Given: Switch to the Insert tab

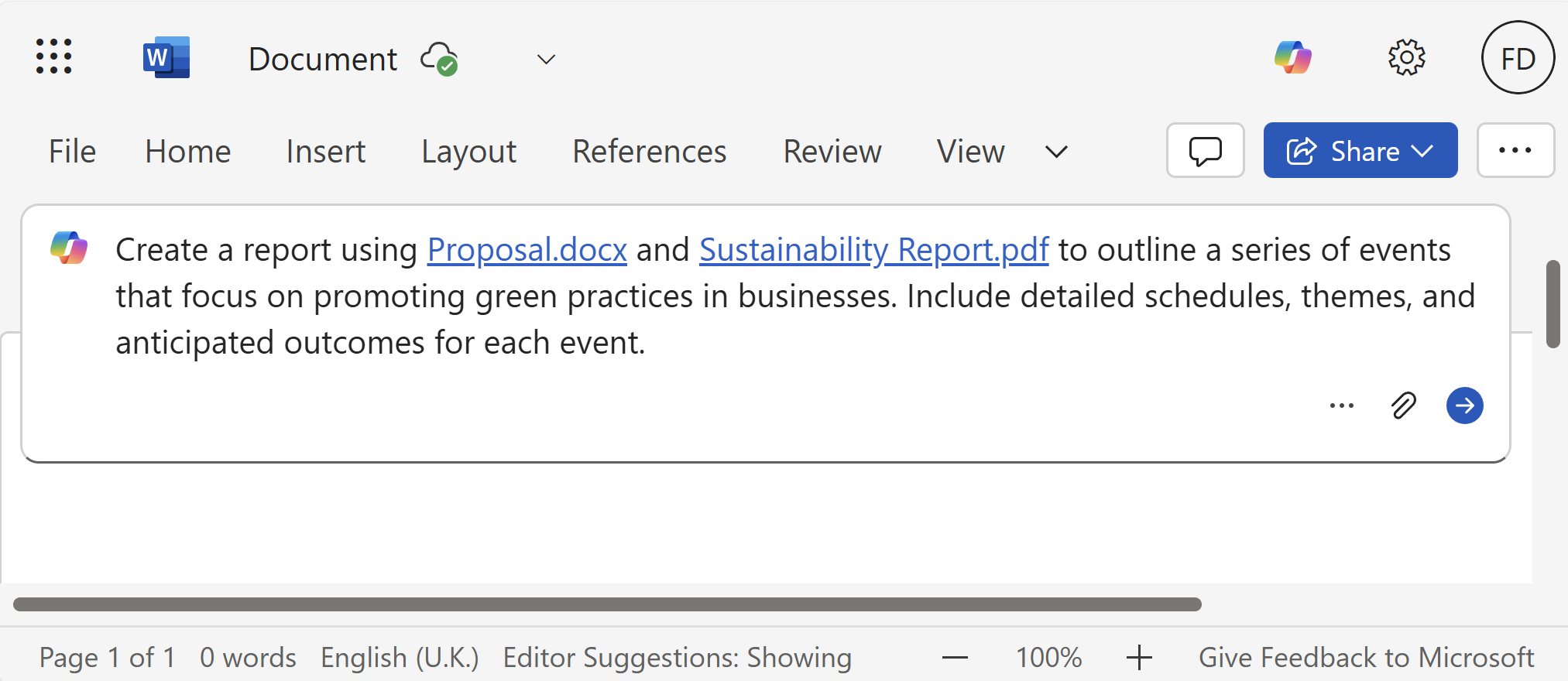Looking at the screenshot, I should [326, 152].
